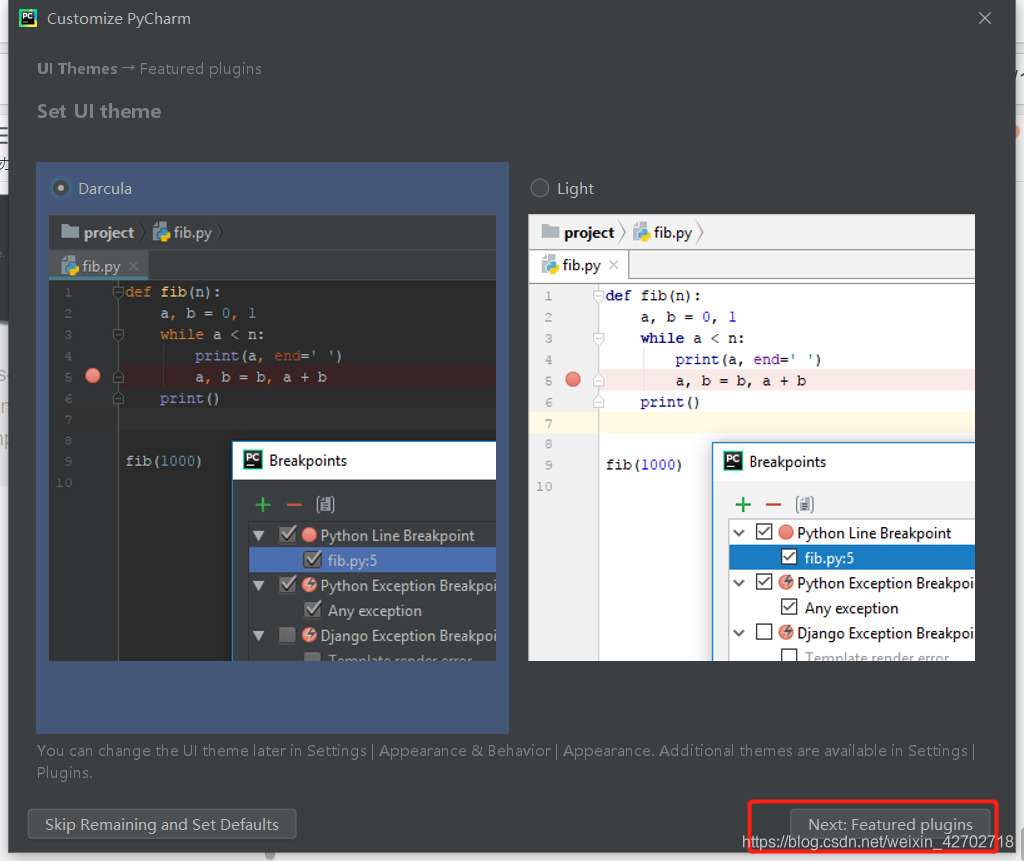Click Python Exception lightning icon in Darcula list
This screenshot has height=861, width=1024.
pyautogui.click(x=309, y=585)
